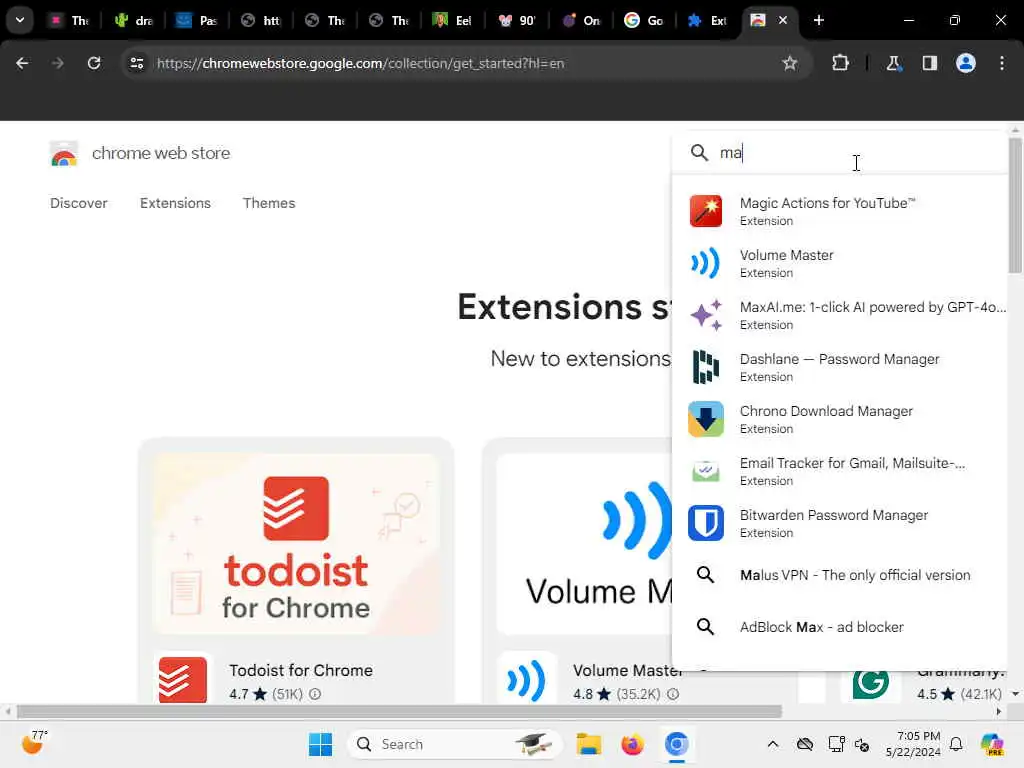Click the Bitwarden shield icon

(x=706, y=523)
